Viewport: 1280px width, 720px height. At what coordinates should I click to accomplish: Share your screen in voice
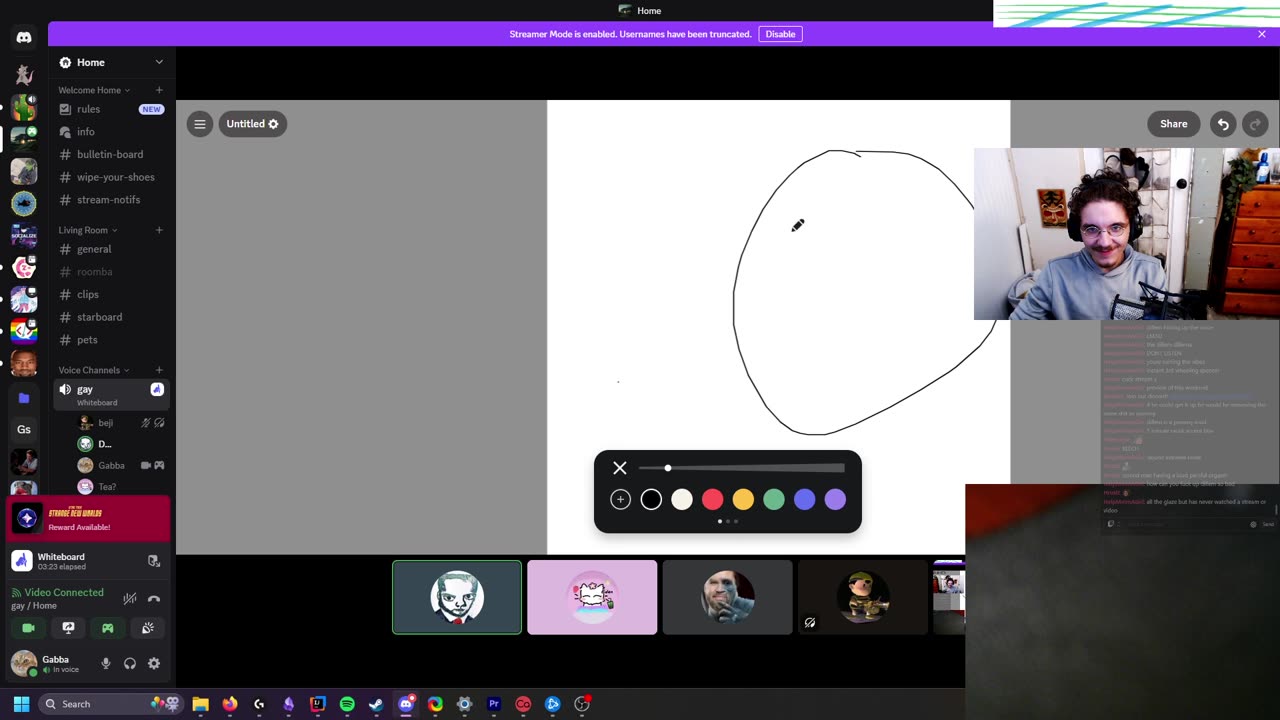tap(68, 628)
